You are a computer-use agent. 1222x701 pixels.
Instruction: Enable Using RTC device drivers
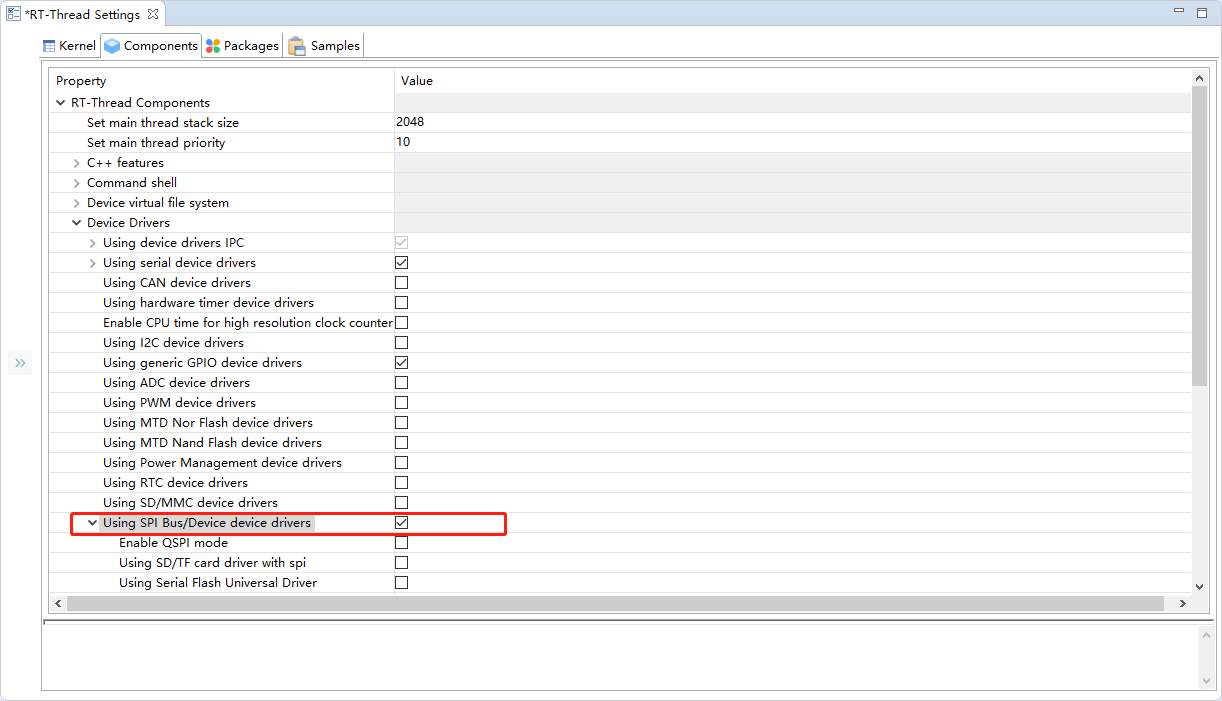pyautogui.click(x=401, y=483)
